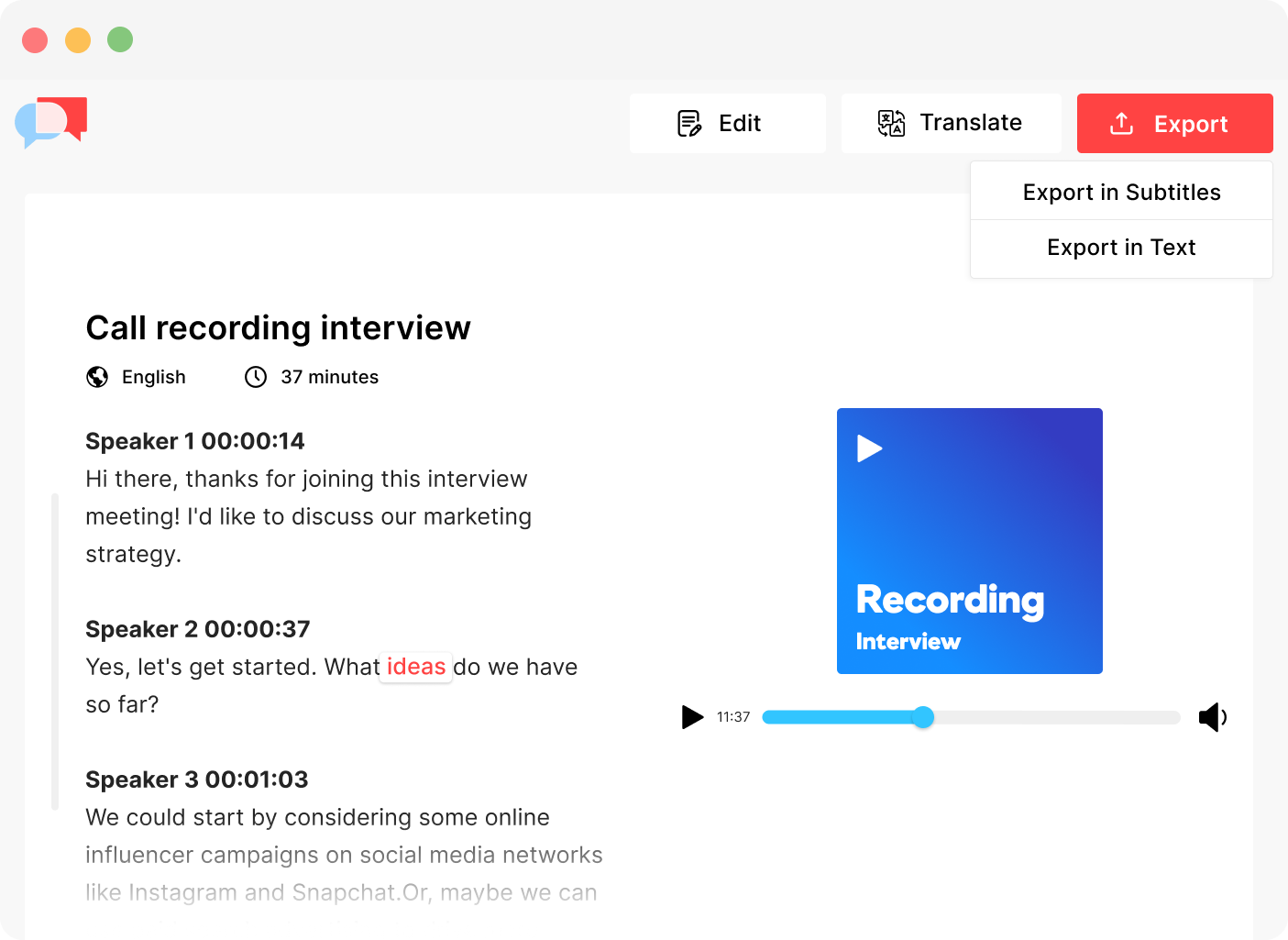Click the Export upload arrow icon

point(1121,123)
